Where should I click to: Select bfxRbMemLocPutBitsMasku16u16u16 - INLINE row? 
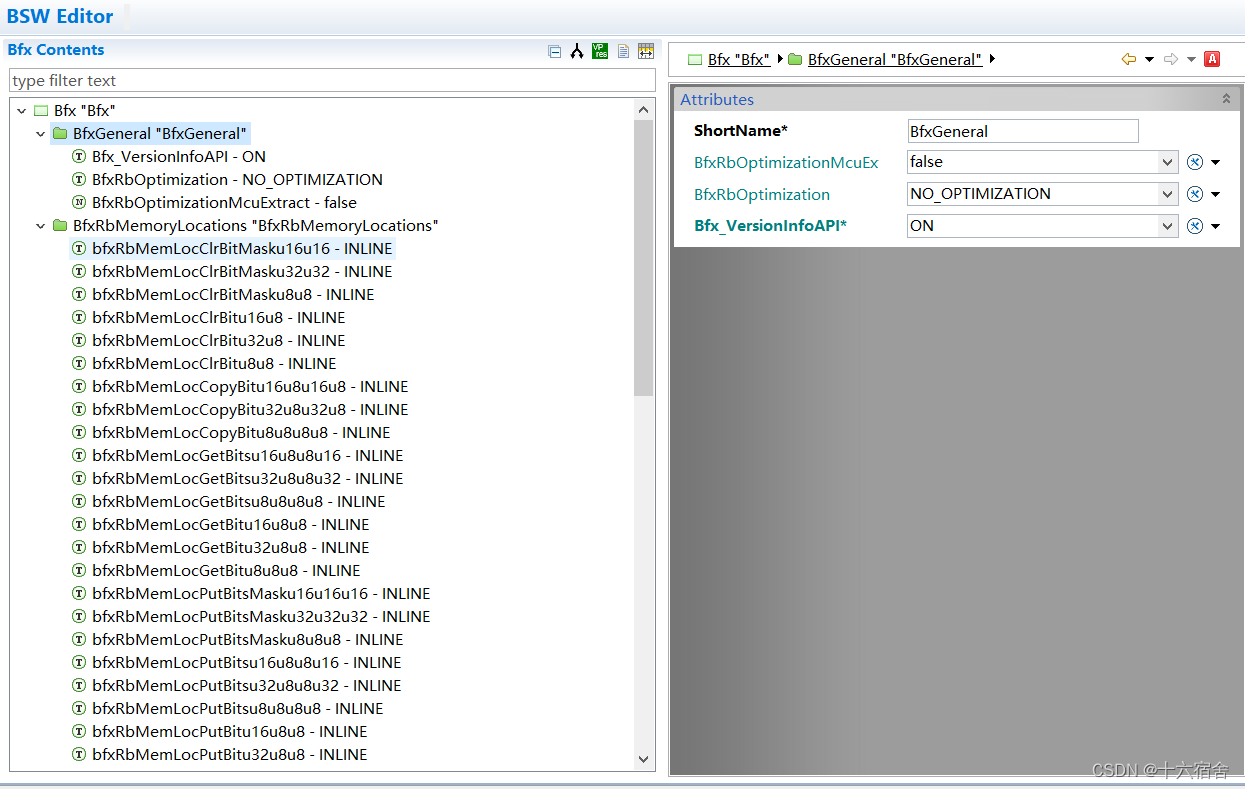261,593
